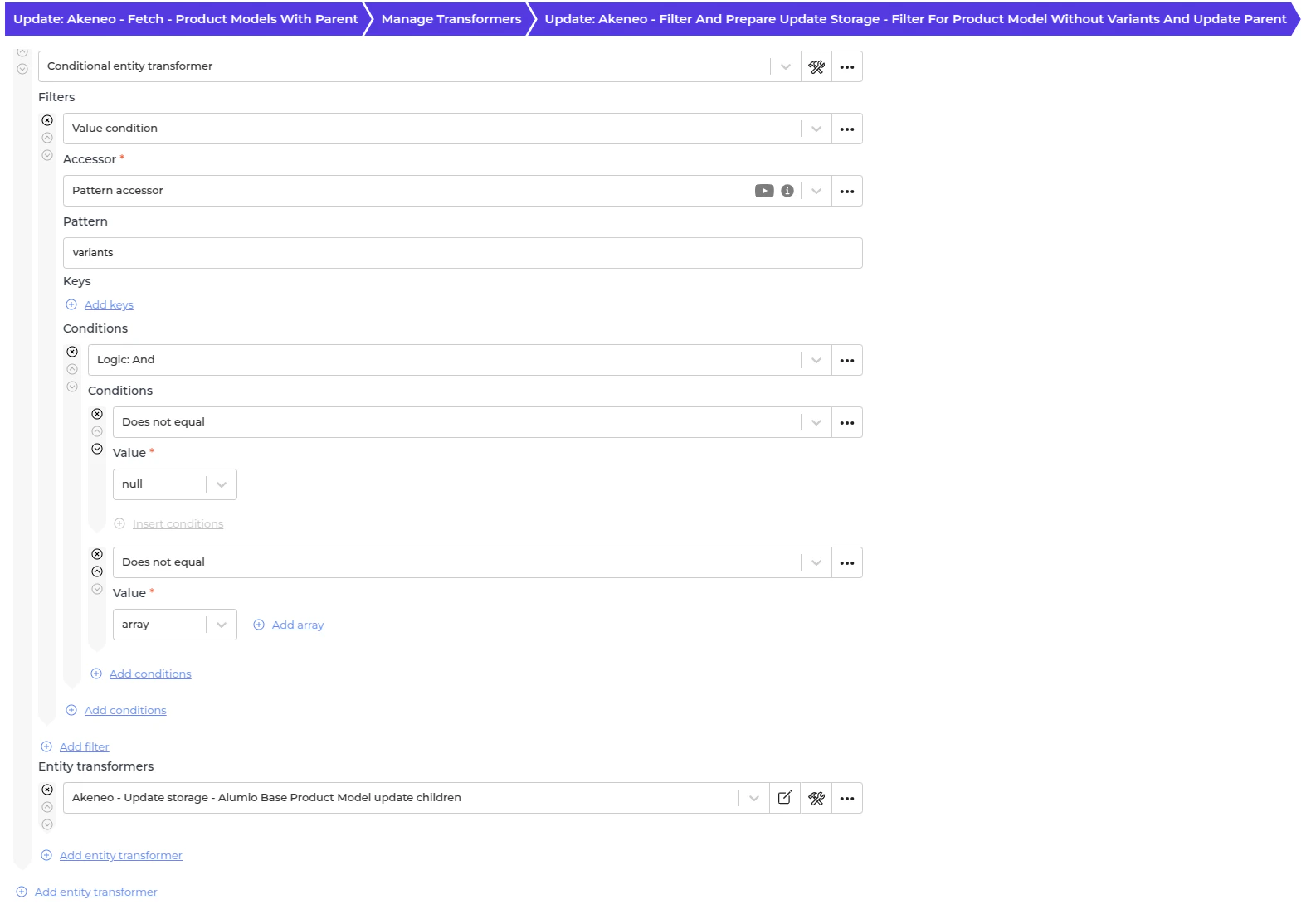Open more options for Value condition

click(847, 129)
